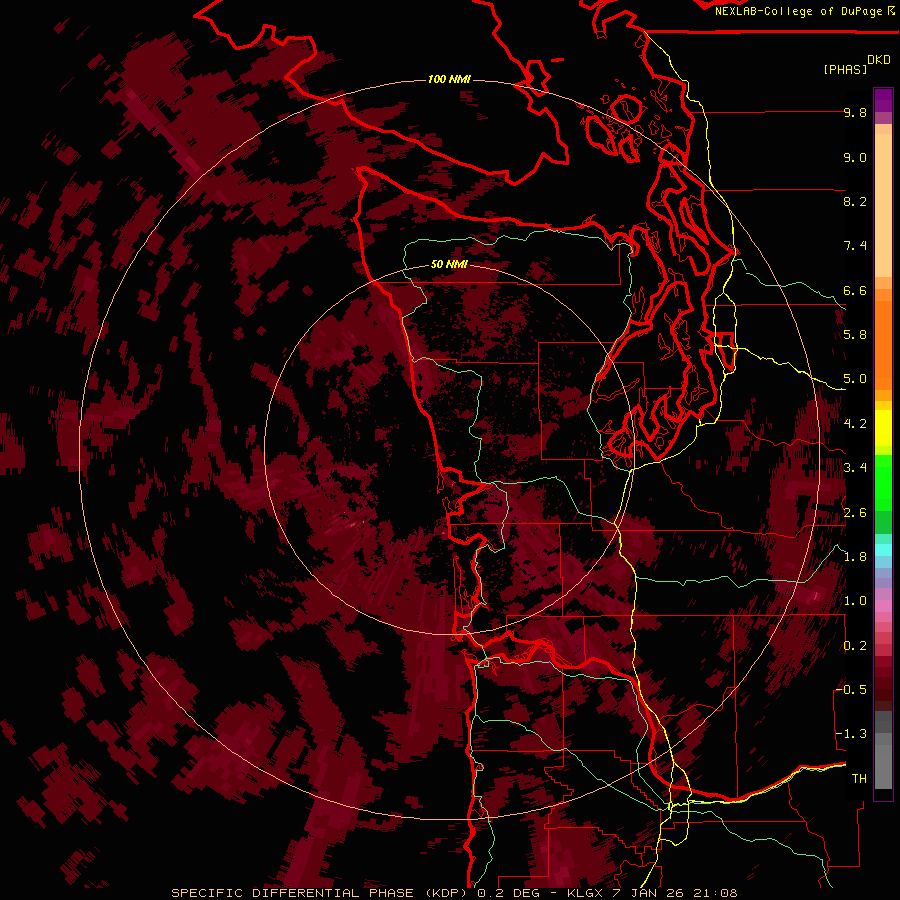Click the 3.4 scale value
The height and width of the screenshot is (900, 900).
855,468
